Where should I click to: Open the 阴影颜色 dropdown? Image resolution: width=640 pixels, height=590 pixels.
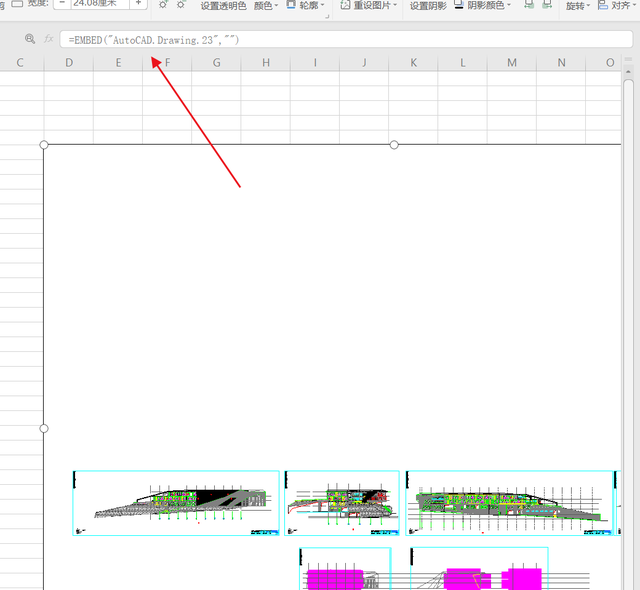[483, 5]
